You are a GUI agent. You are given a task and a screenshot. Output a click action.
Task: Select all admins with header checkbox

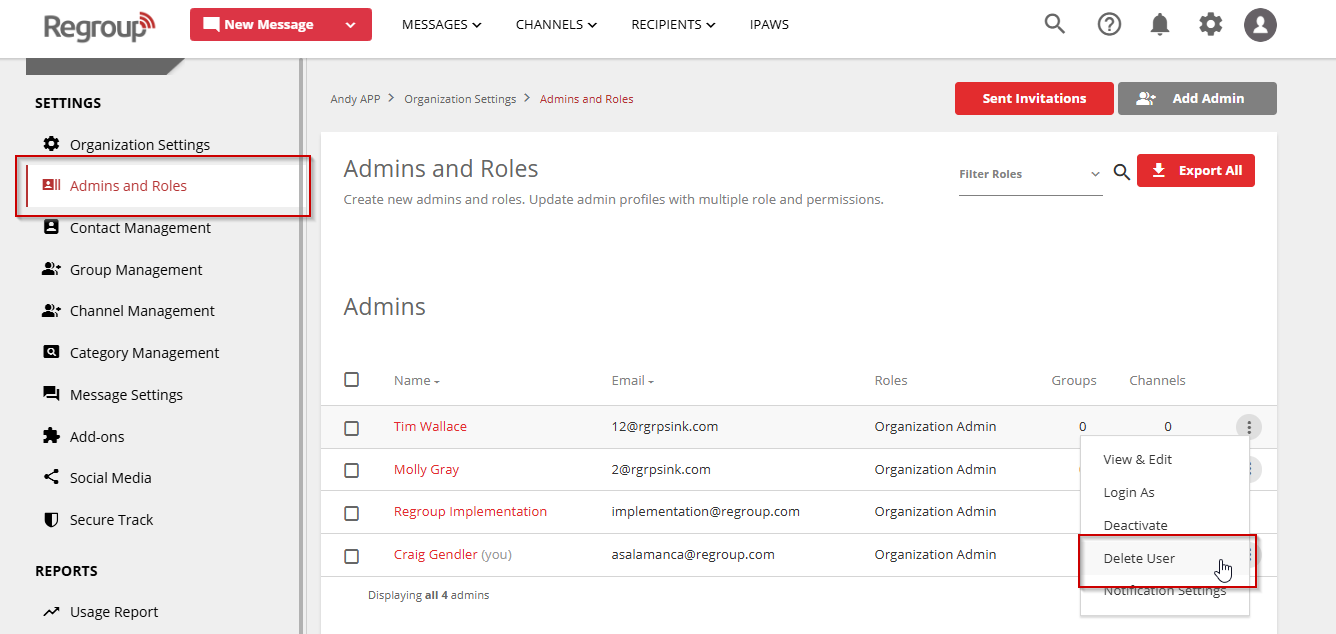(x=351, y=379)
